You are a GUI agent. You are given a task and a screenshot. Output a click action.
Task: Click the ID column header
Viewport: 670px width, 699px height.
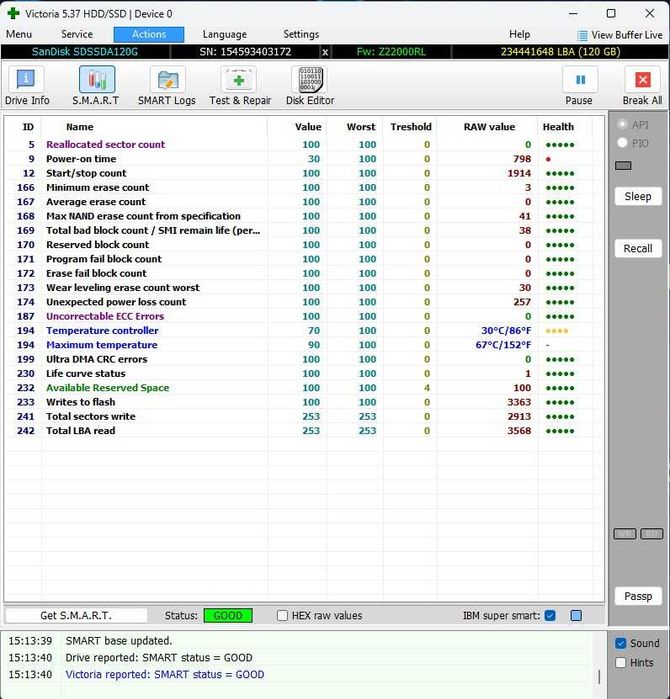coord(28,127)
